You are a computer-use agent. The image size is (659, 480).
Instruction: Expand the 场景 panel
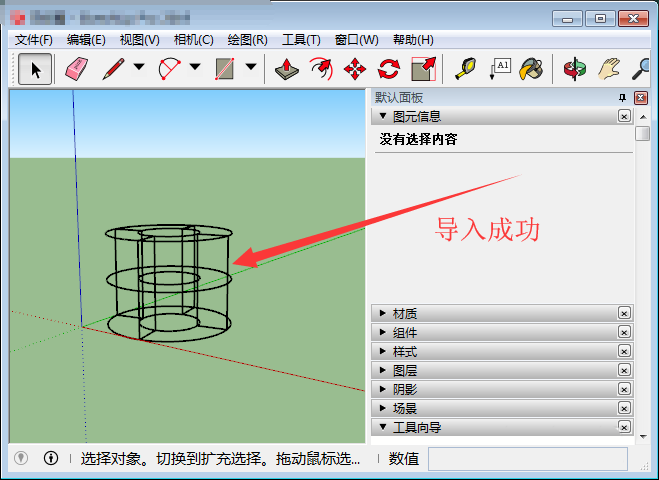[383, 408]
